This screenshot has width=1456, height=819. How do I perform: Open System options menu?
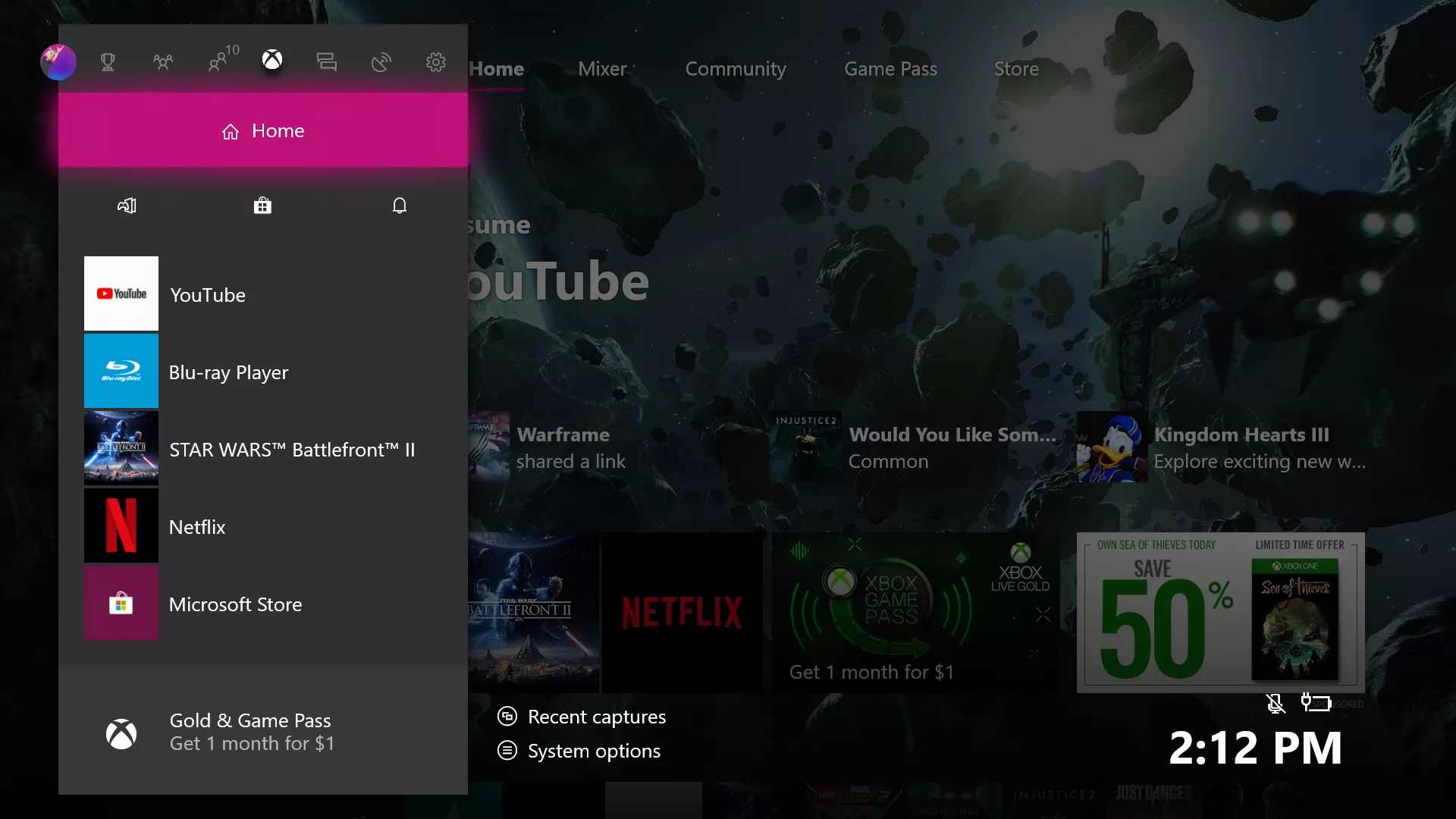(579, 751)
